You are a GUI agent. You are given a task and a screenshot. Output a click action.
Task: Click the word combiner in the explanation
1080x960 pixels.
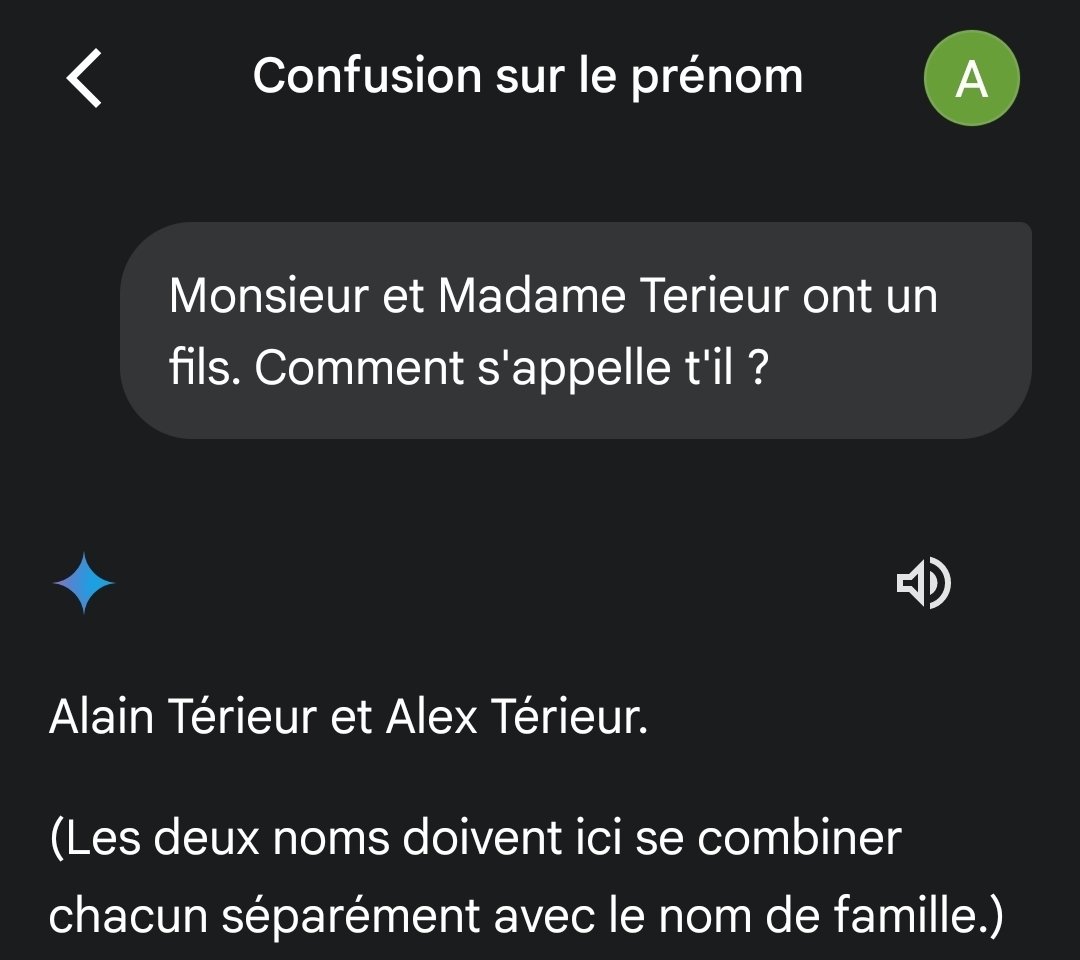[x=799, y=838]
